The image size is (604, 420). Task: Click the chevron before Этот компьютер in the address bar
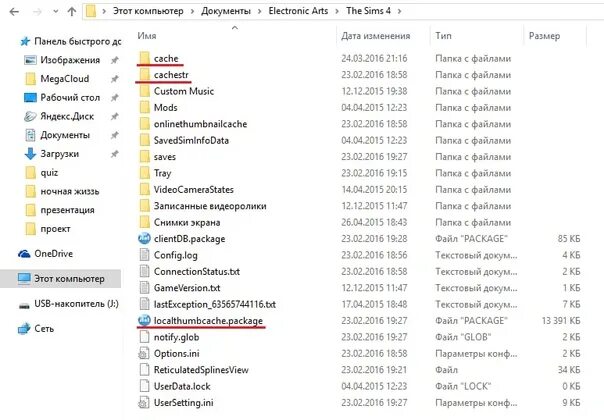pyautogui.click(x=104, y=11)
